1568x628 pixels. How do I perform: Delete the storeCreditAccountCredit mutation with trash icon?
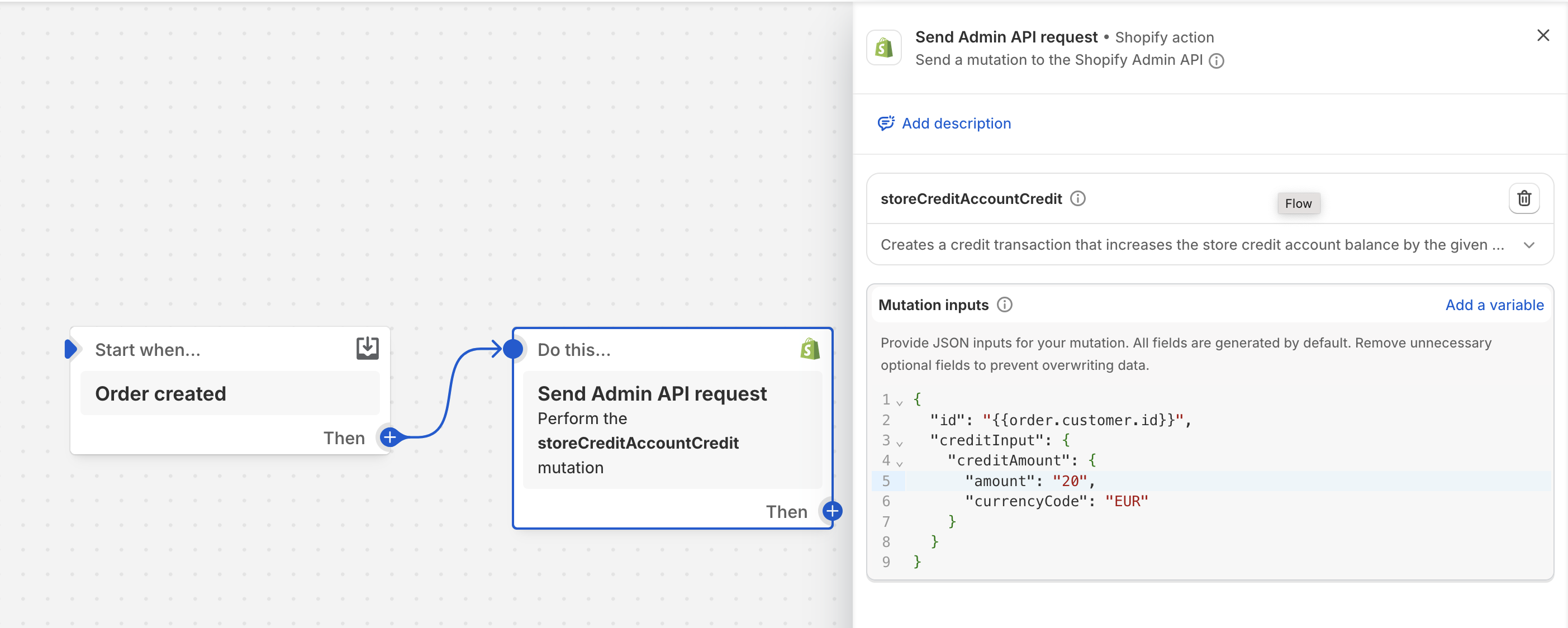point(1523,198)
